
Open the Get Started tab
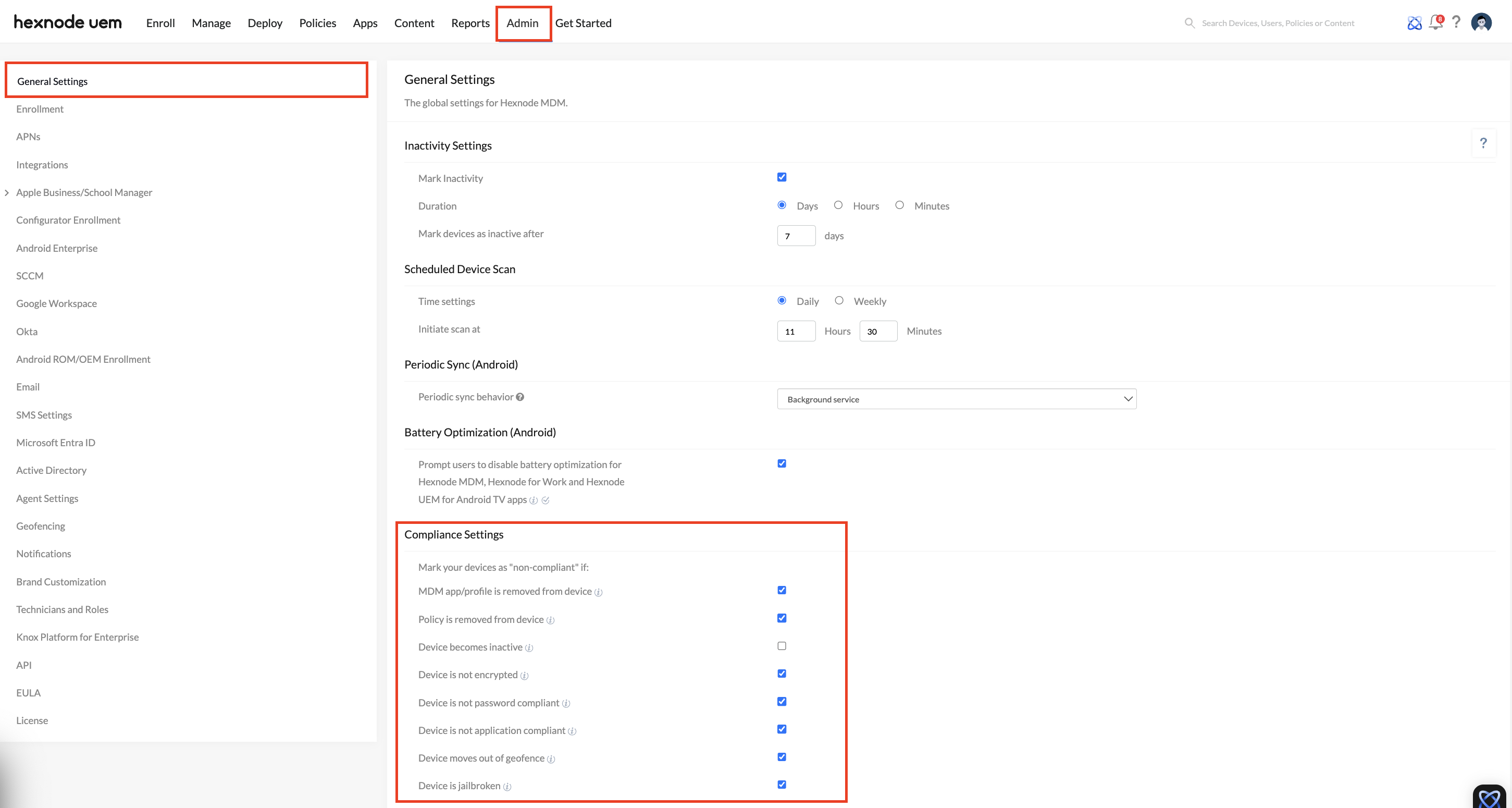pos(584,23)
